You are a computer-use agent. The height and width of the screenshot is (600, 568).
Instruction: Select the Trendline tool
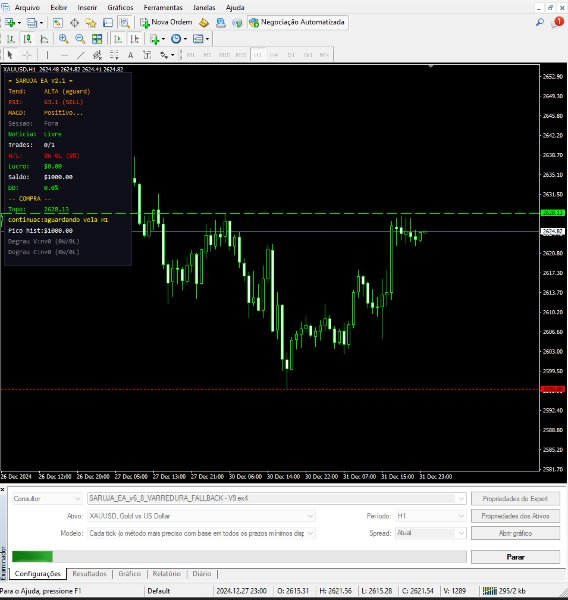[80, 55]
